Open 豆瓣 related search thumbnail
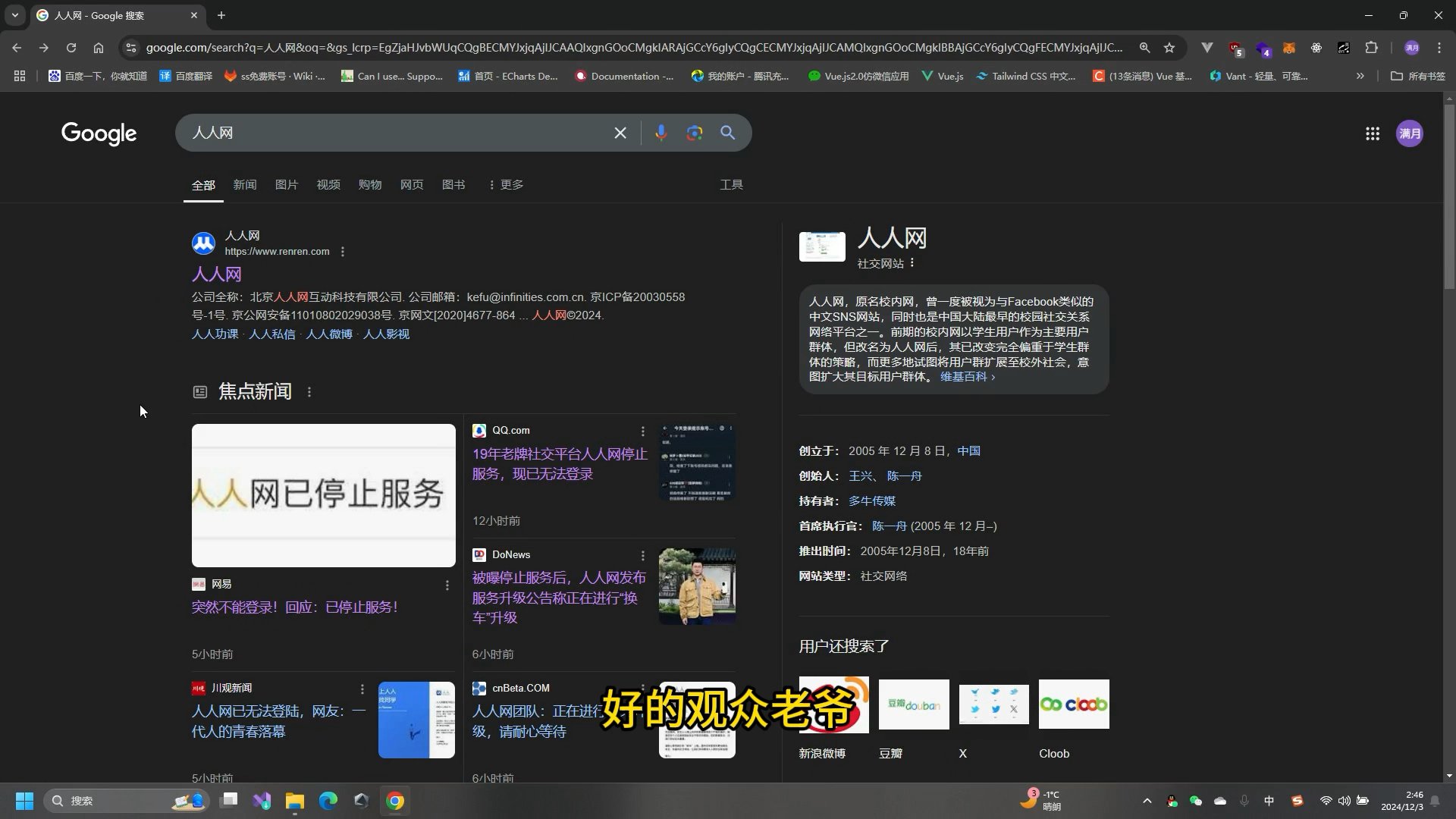This screenshot has width=1456, height=819. coord(914,704)
